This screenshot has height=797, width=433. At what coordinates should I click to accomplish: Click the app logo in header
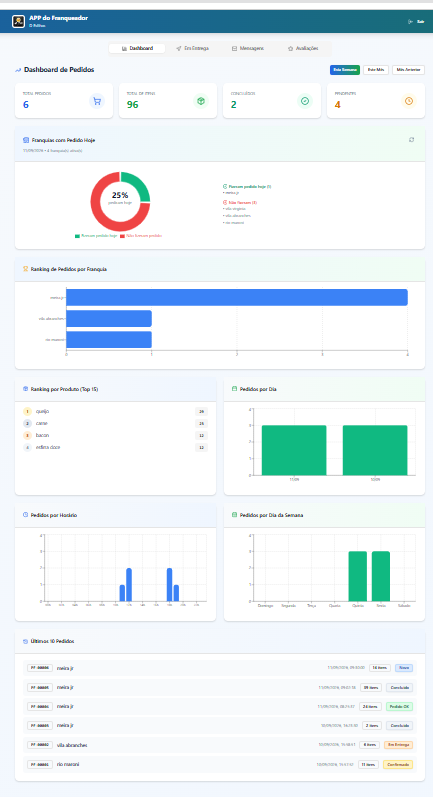point(18,21)
